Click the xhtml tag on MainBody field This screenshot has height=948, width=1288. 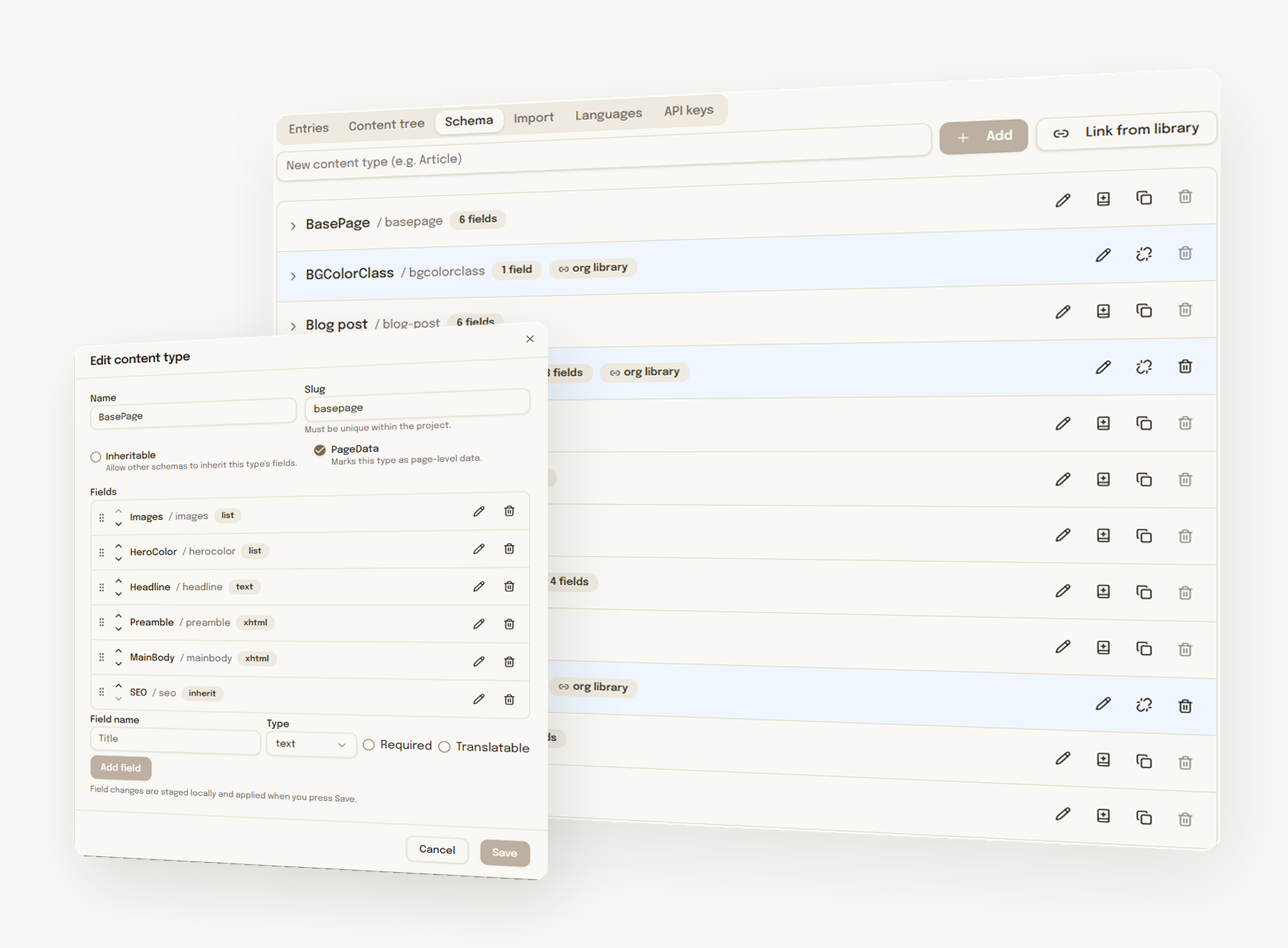pos(257,658)
